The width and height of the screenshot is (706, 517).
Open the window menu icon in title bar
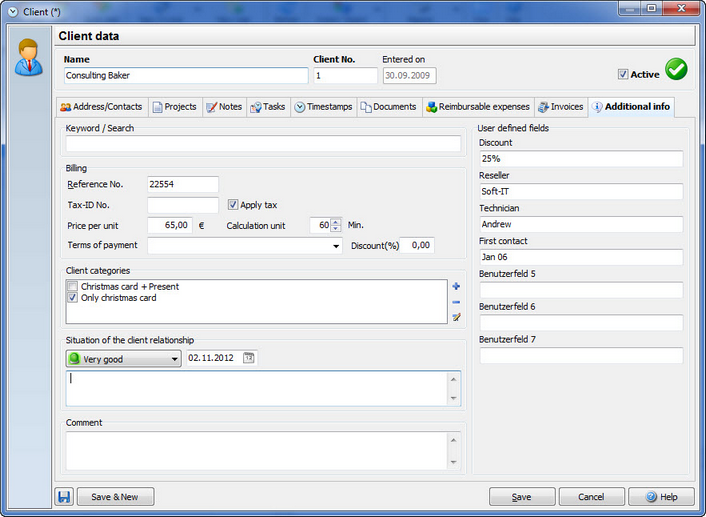[13, 12]
